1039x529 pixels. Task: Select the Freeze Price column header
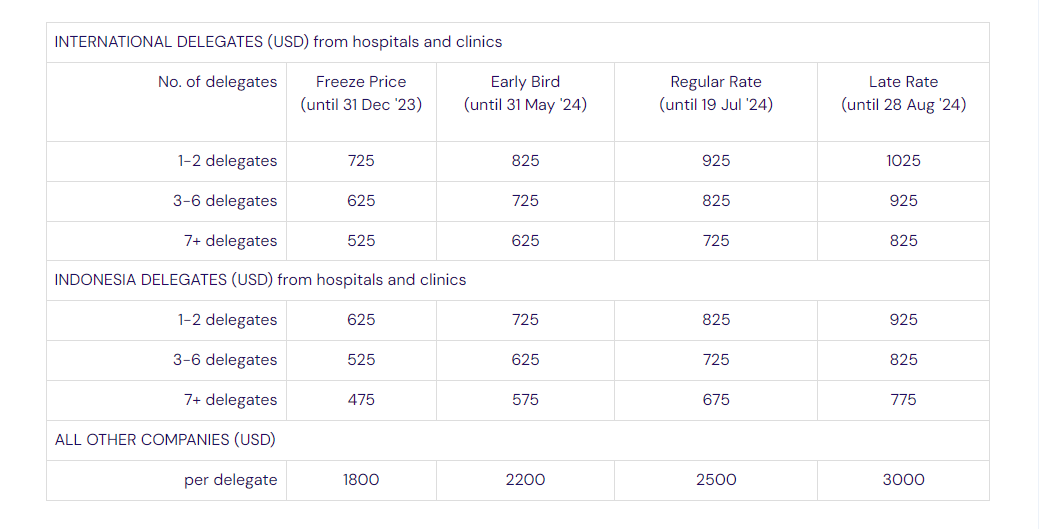click(361, 93)
